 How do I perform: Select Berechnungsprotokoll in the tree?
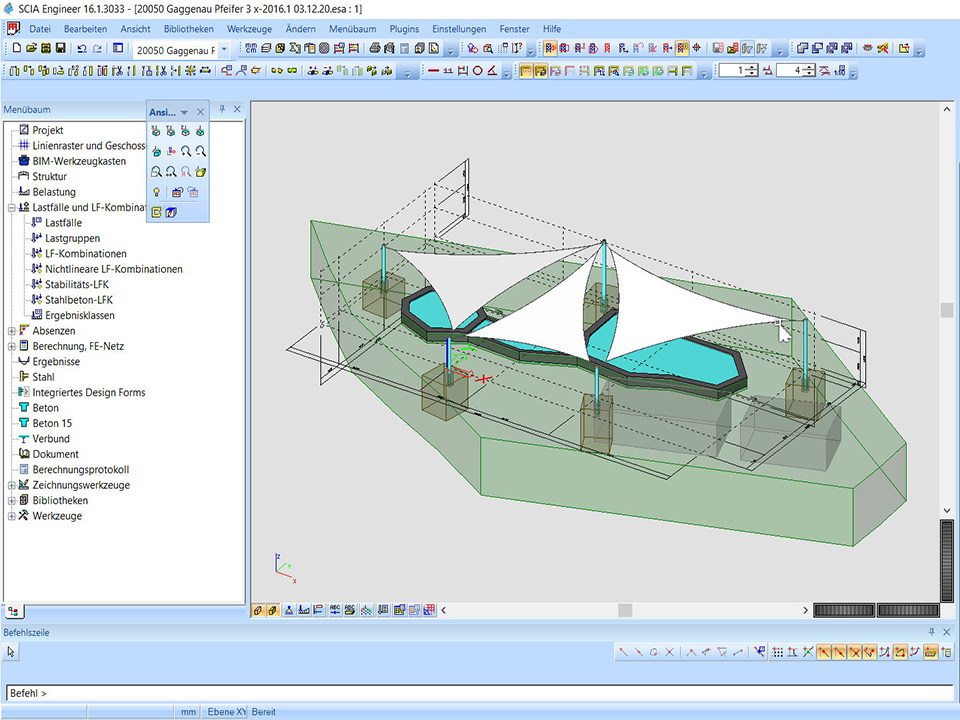[x=80, y=470]
